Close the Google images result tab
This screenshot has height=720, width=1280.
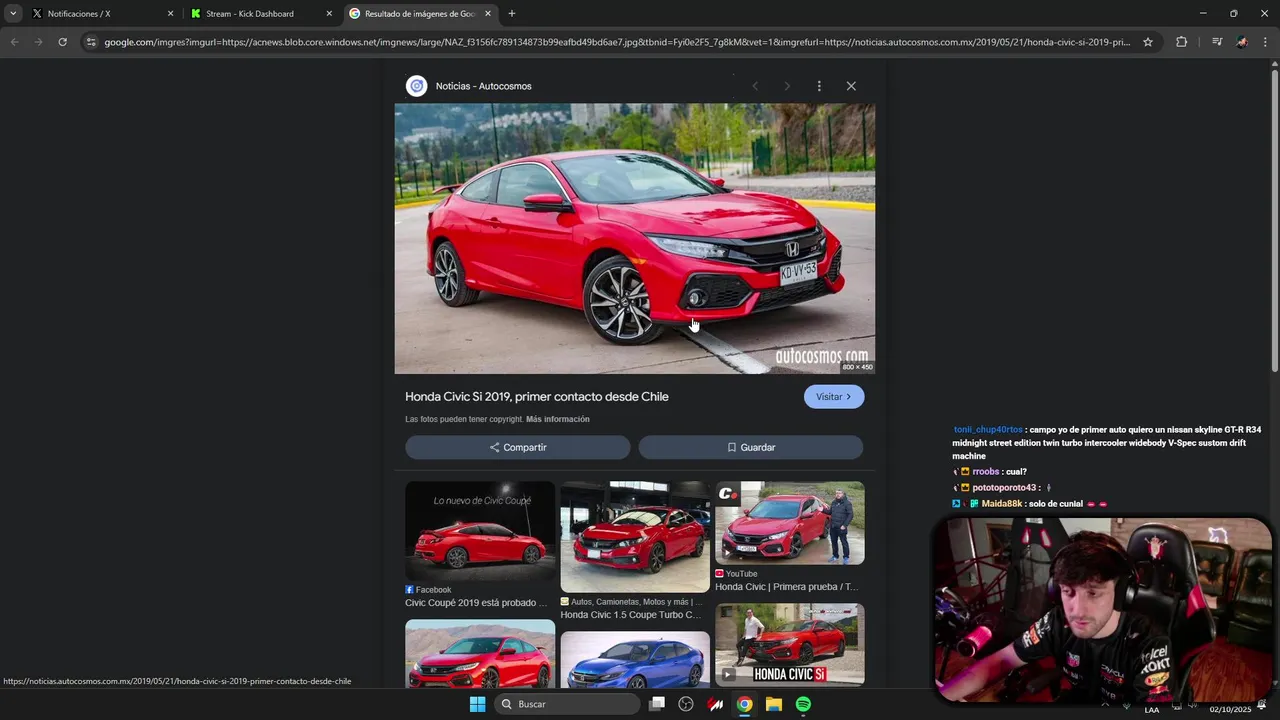[x=488, y=14]
